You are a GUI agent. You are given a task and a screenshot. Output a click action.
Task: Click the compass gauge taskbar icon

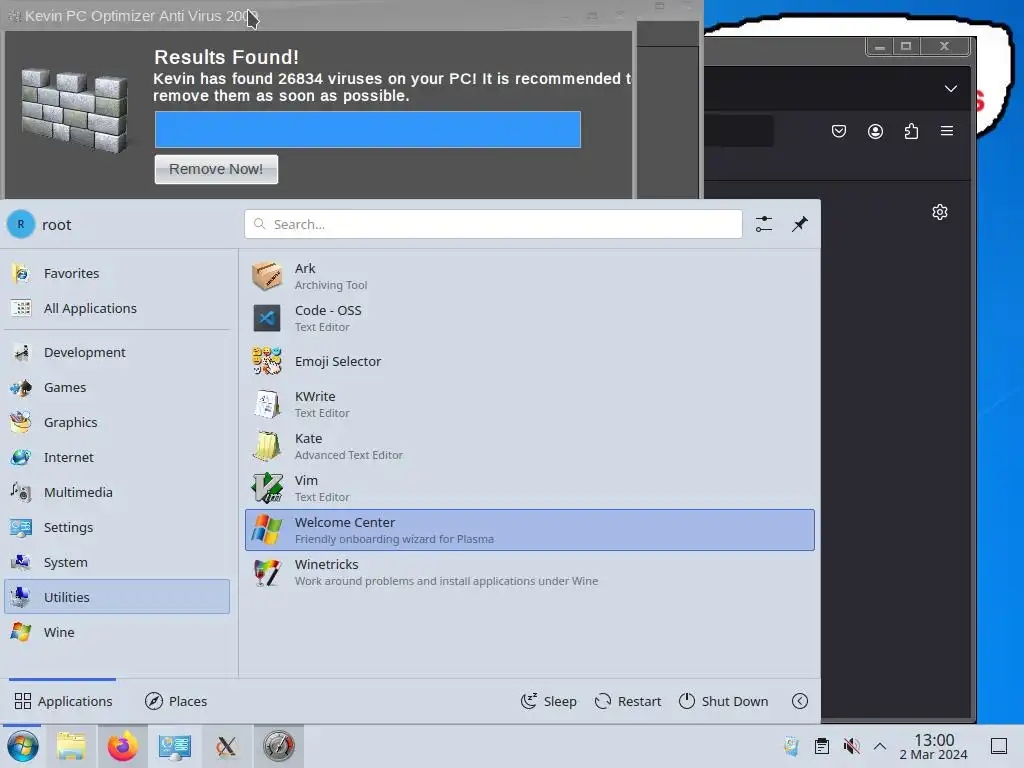point(279,746)
